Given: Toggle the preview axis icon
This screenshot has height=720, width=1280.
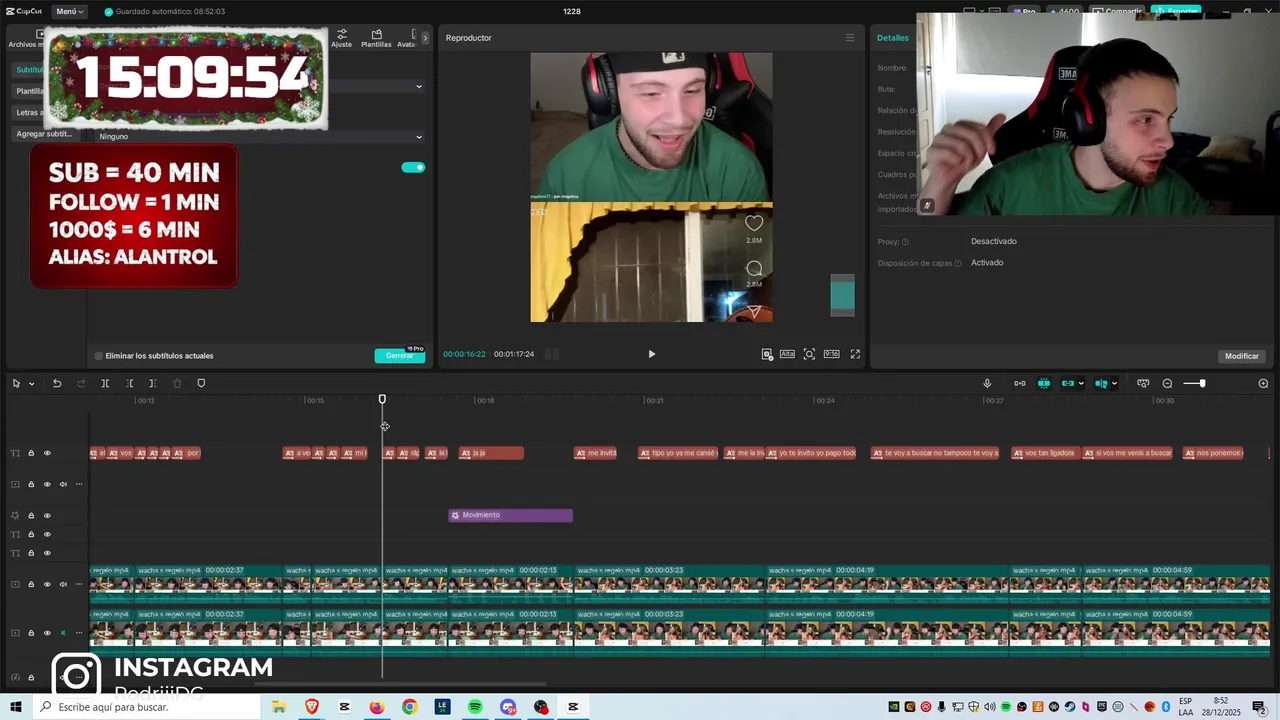Looking at the screenshot, I should (1100, 383).
